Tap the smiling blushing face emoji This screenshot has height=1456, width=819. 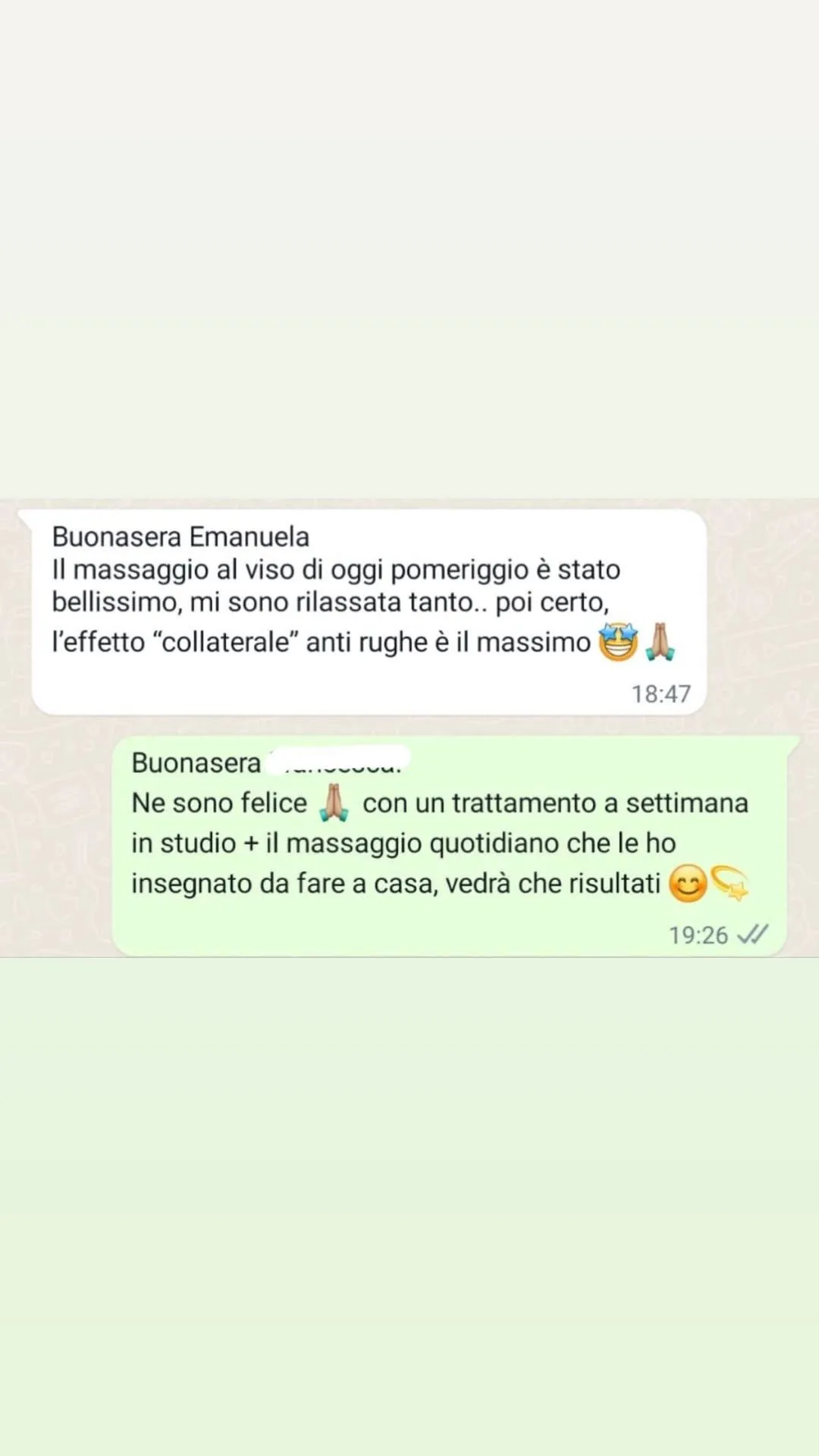(x=688, y=884)
